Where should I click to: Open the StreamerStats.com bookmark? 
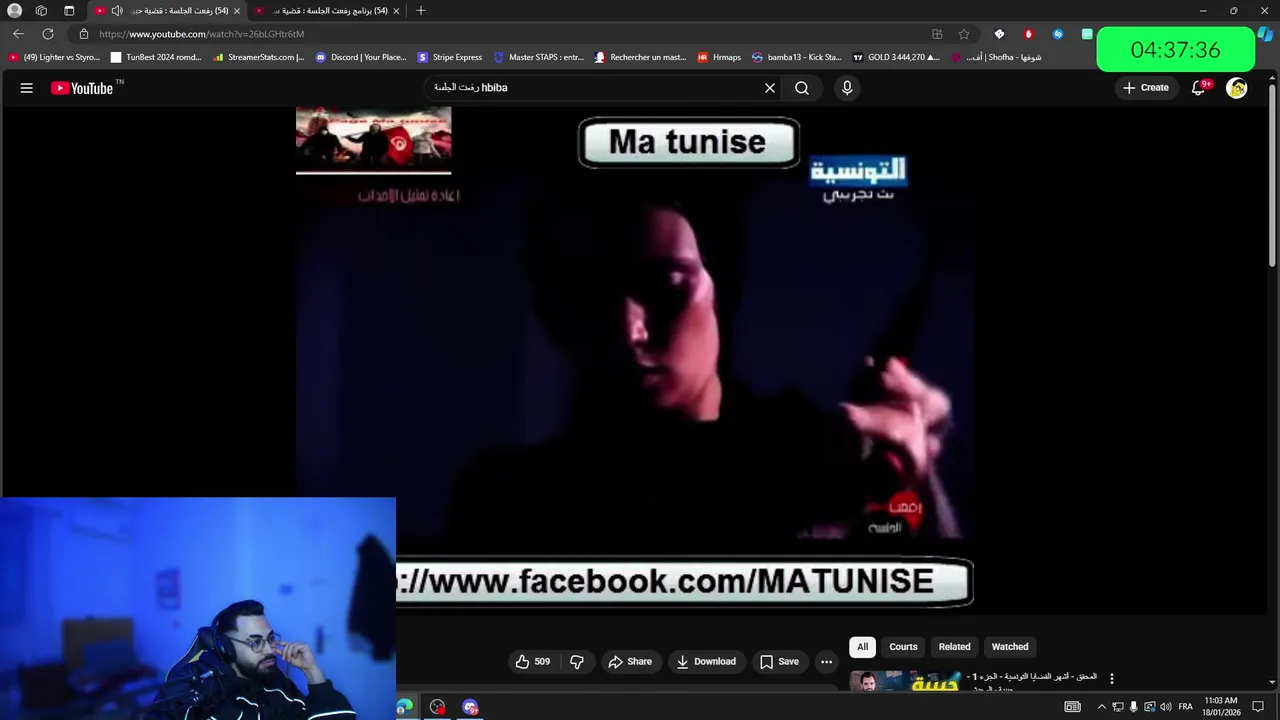coord(258,57)
